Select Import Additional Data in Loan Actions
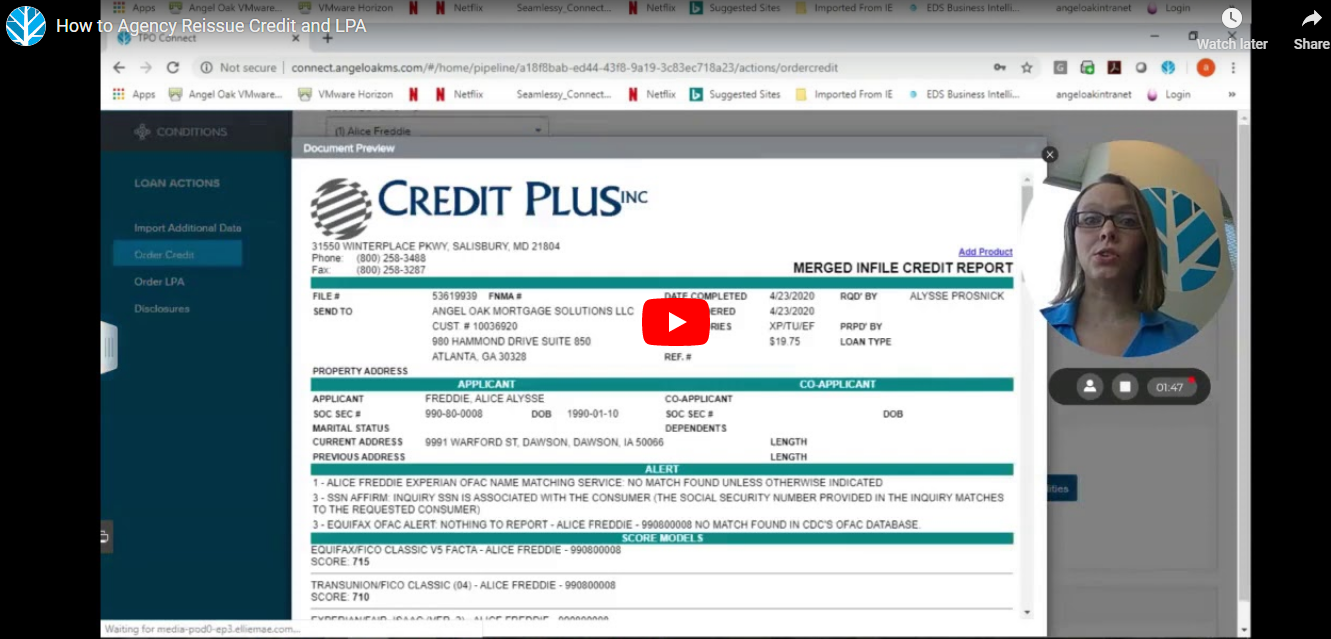The height and width of the screenshot is (639, 1331). click(188, 228)
